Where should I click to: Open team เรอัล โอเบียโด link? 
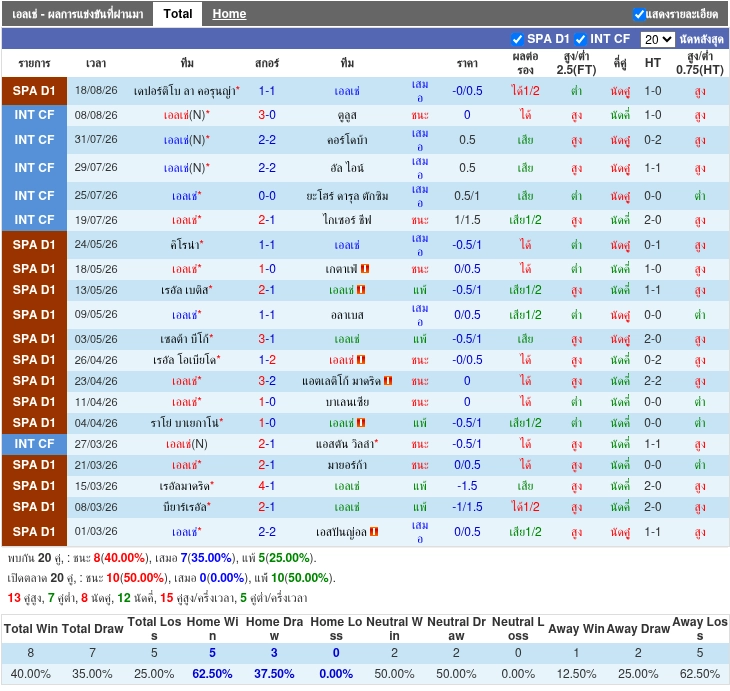(x=185, y=359)
